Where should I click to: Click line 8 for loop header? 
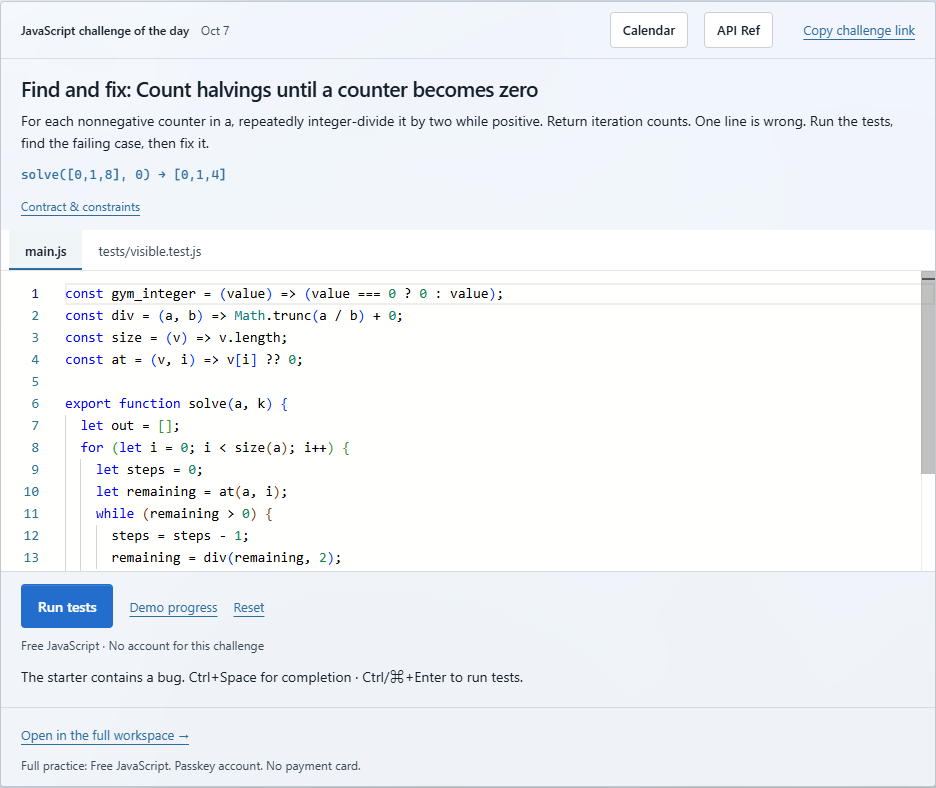coord(215,448)
